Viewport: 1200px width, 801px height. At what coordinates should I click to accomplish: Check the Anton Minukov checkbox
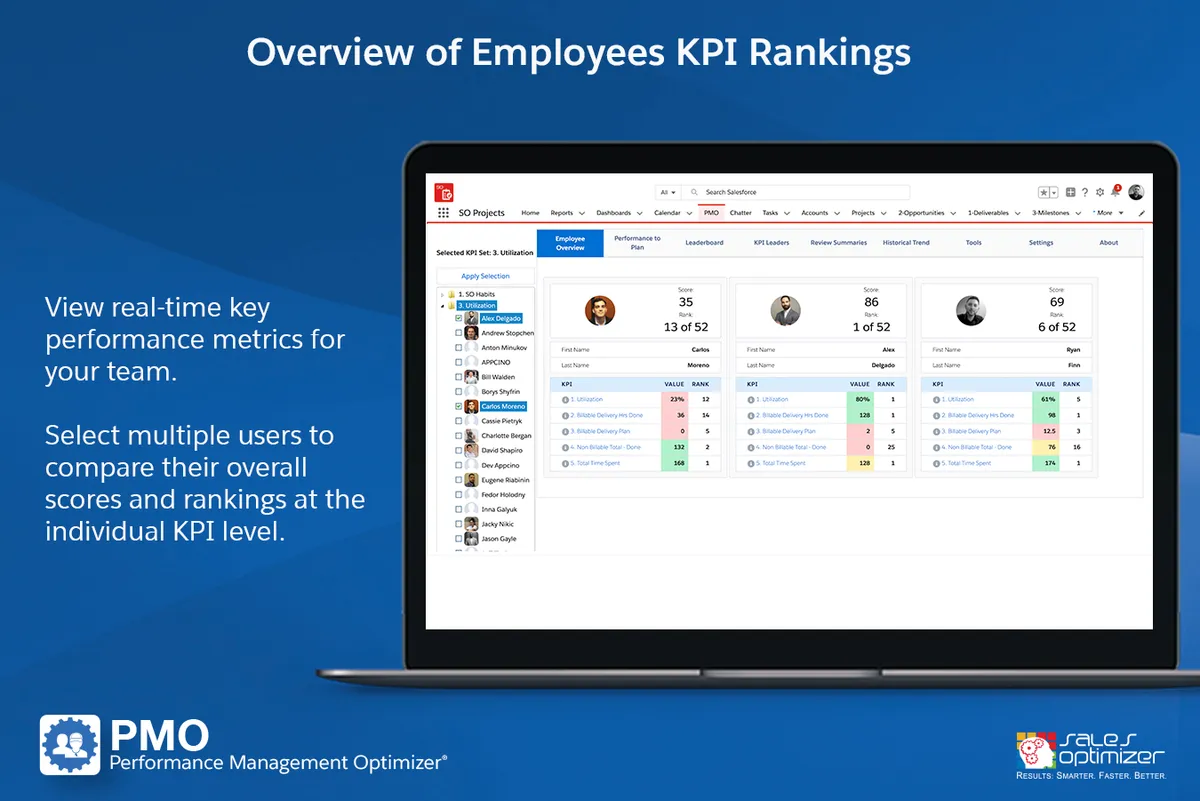click(459, 348)
